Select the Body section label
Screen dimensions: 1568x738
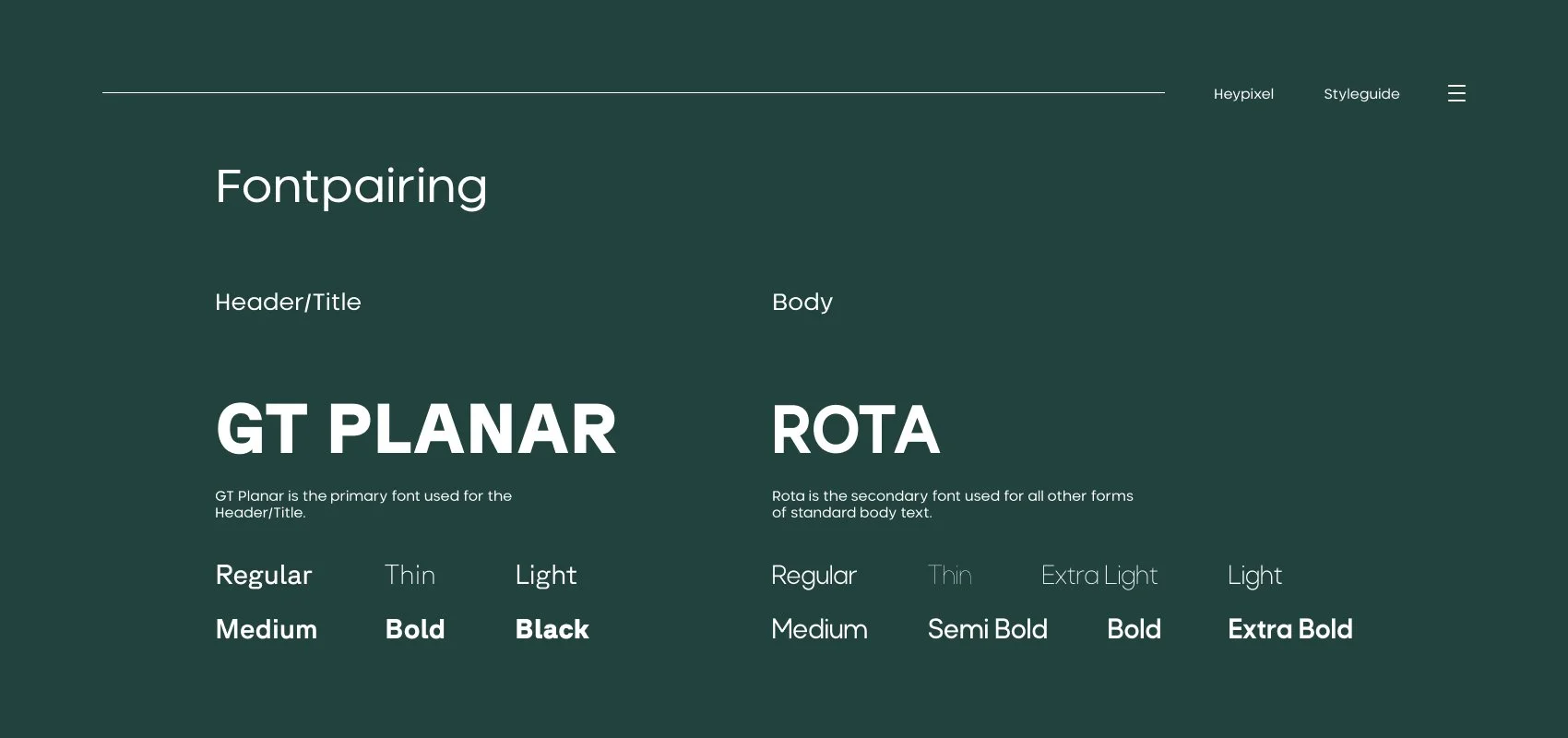coord(802,303)
